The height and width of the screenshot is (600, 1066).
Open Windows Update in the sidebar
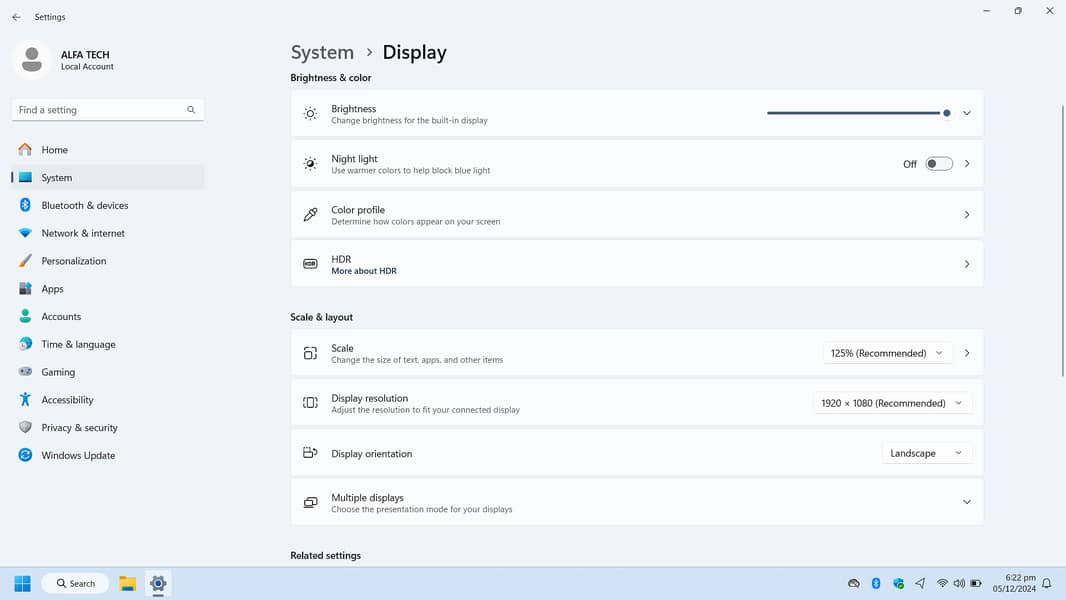point(78,455)
